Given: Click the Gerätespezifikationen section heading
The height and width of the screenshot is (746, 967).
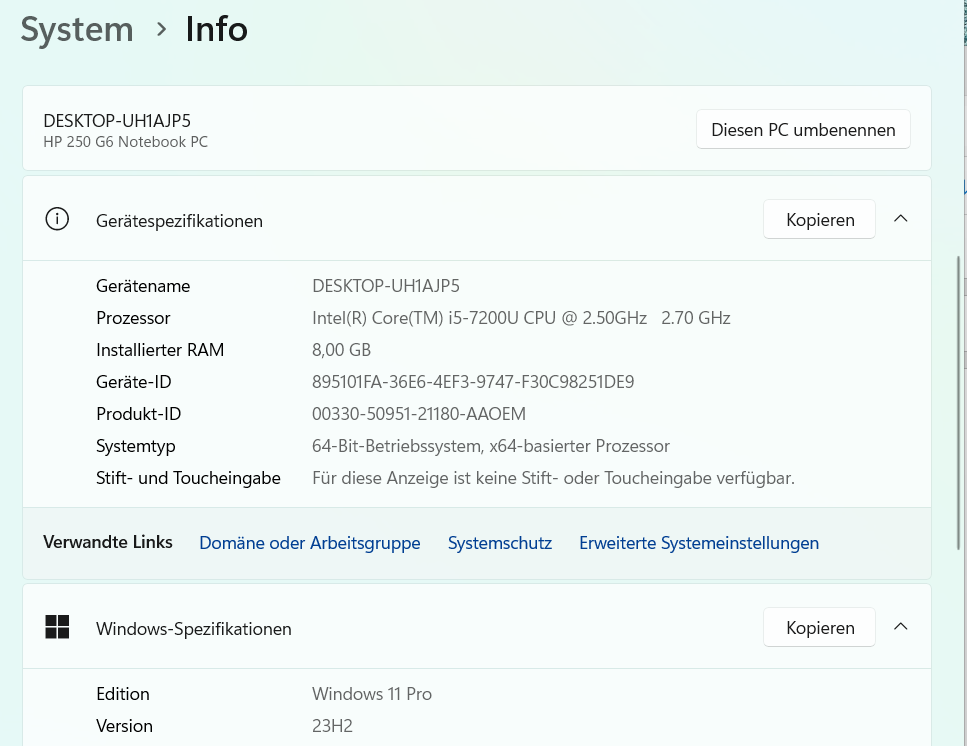Looking at the screenshot, I should pos(179,221).
